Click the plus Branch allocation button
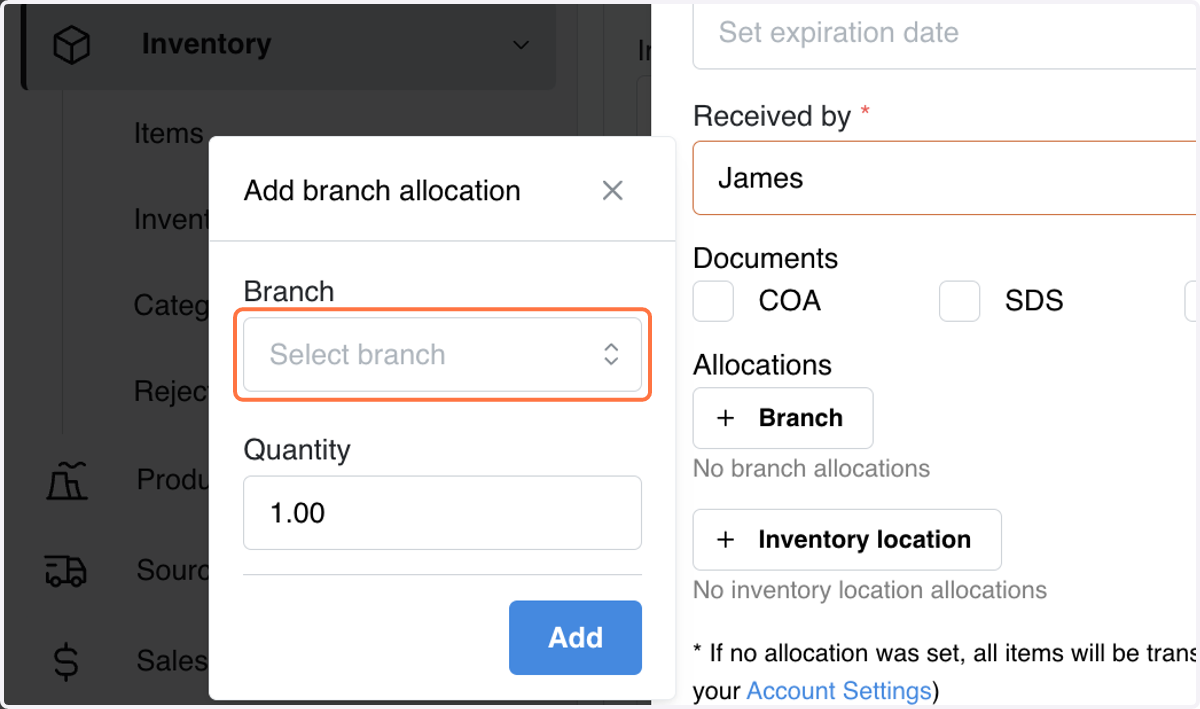The width and height of the screenshot is (1200, 709). [x=783, y=418]
